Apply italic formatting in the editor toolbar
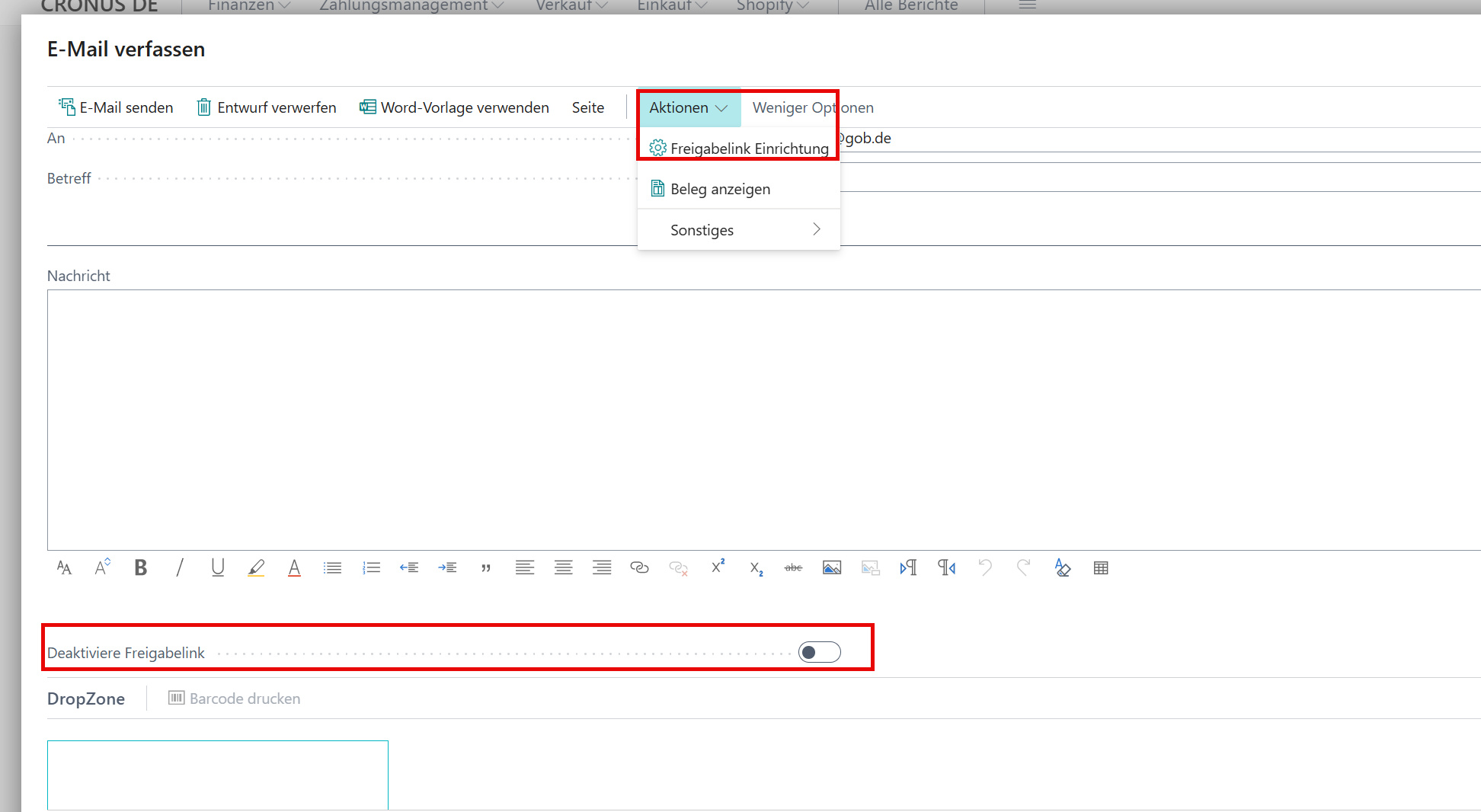1481x812 pixels. point(180,567)
